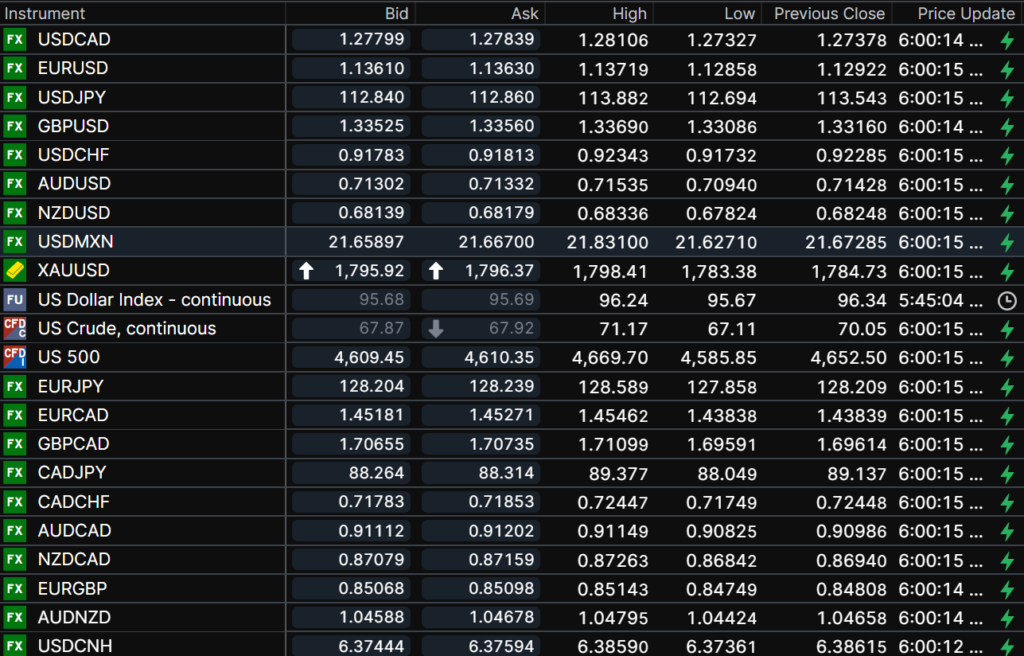Select the EURGBP instrument name
The image size is (1024, 656).
pos(73,588)
